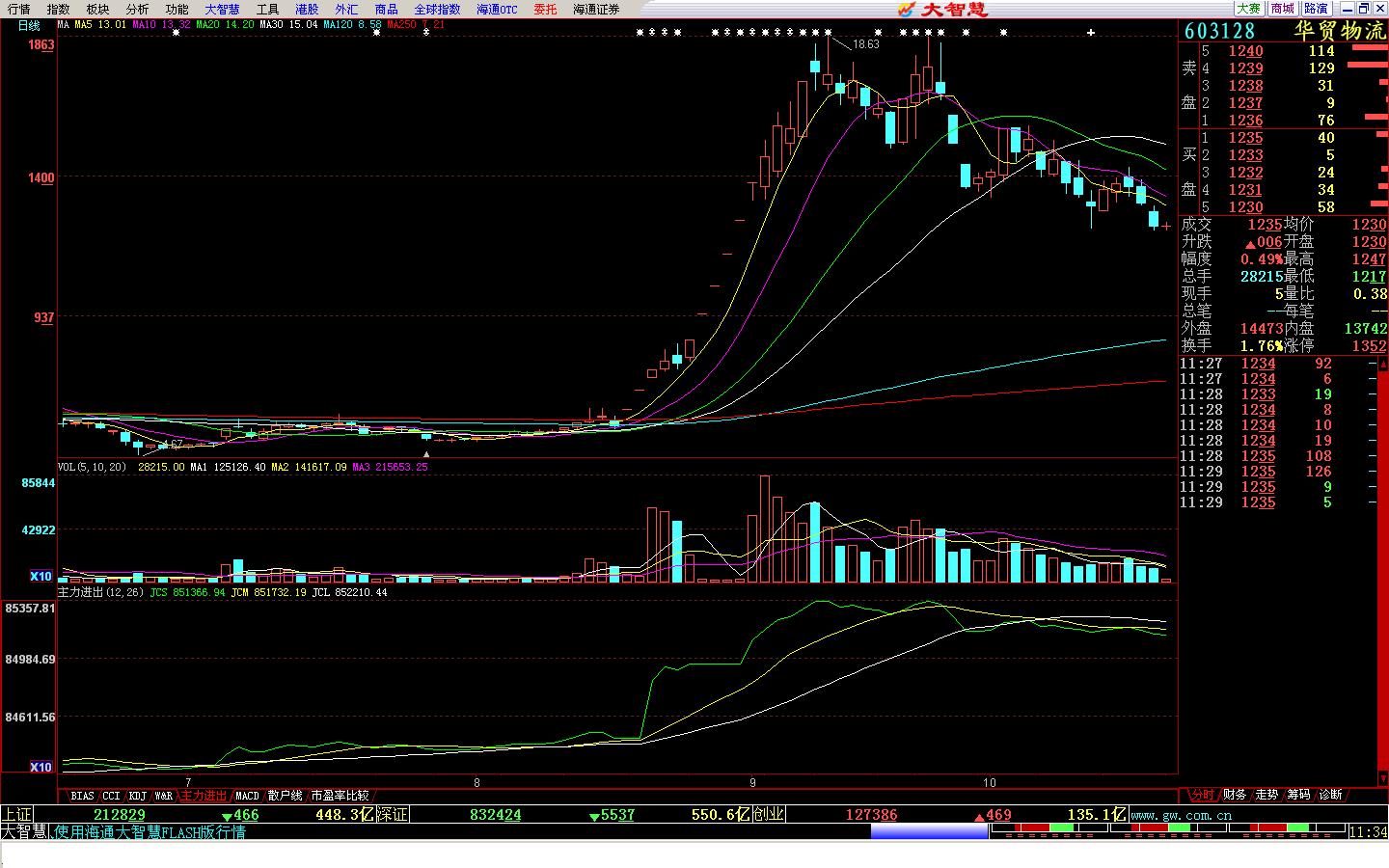Click the X10 multiplier on 主力进出 panel
This screenshot has height=868, width=1389.
(x=41, y=768)
